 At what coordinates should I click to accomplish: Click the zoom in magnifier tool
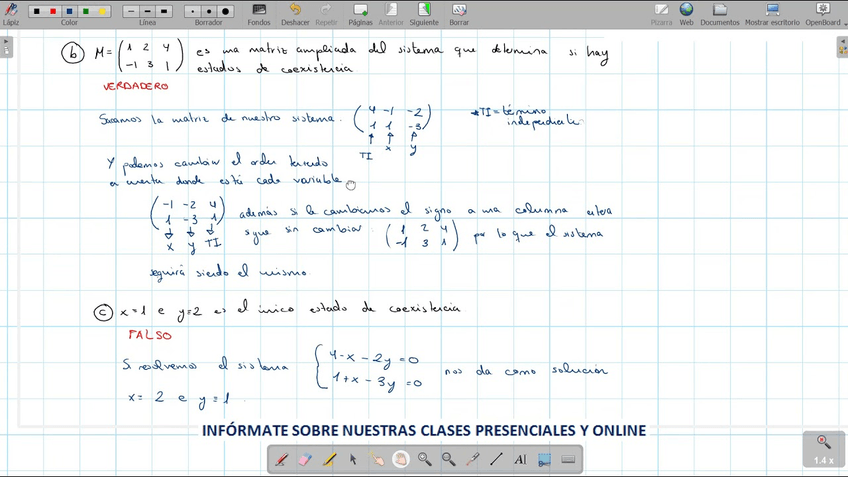(425, 460)
